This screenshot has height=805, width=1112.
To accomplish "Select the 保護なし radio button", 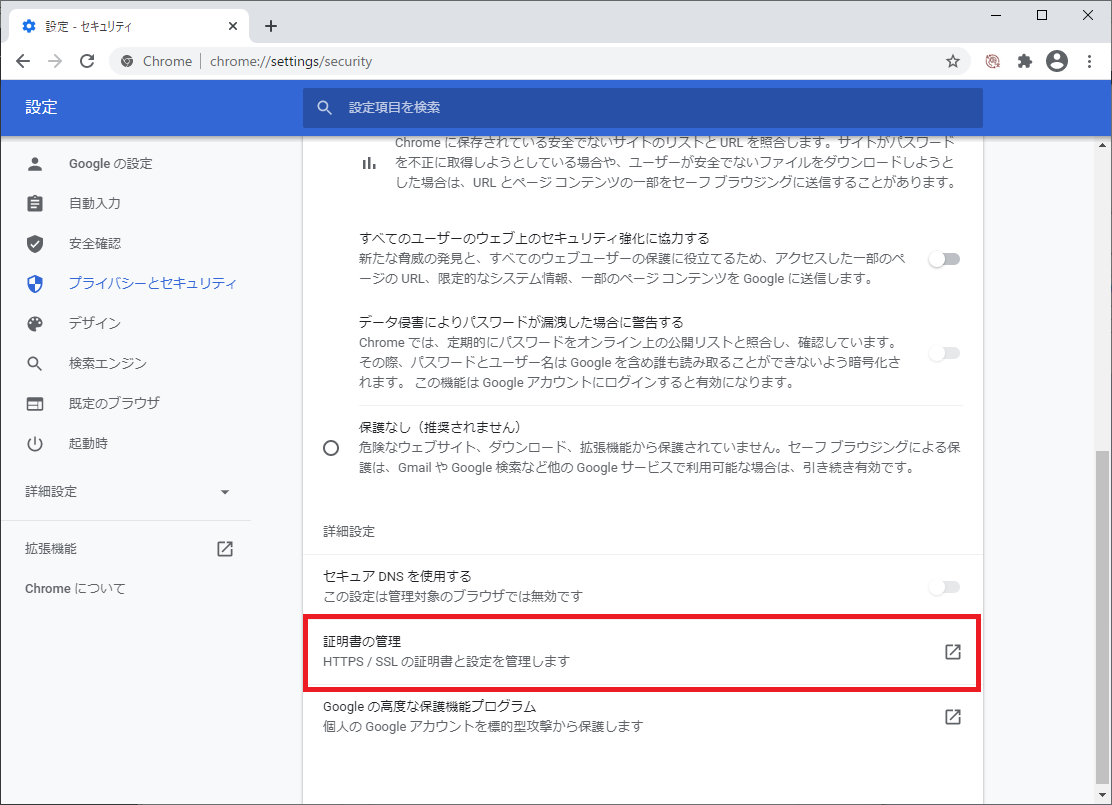I will tap(332, 448).
